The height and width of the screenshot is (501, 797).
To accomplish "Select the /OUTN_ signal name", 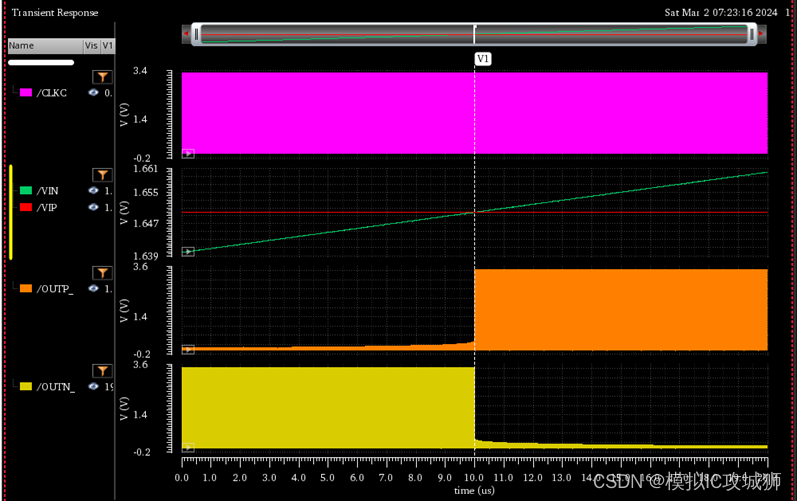I will (x=55, y=387).
